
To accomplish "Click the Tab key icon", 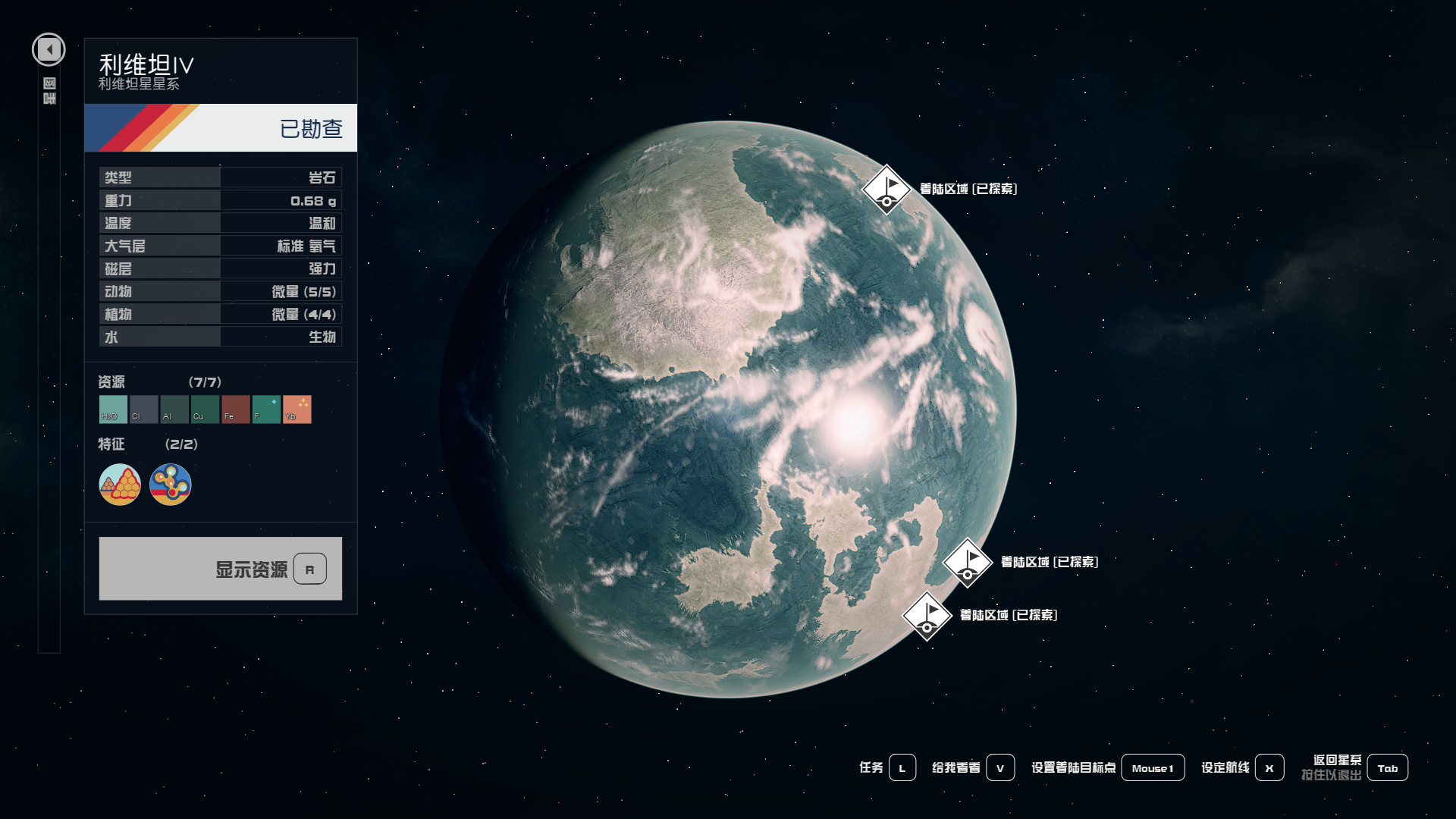I will tap(1388, 768).
